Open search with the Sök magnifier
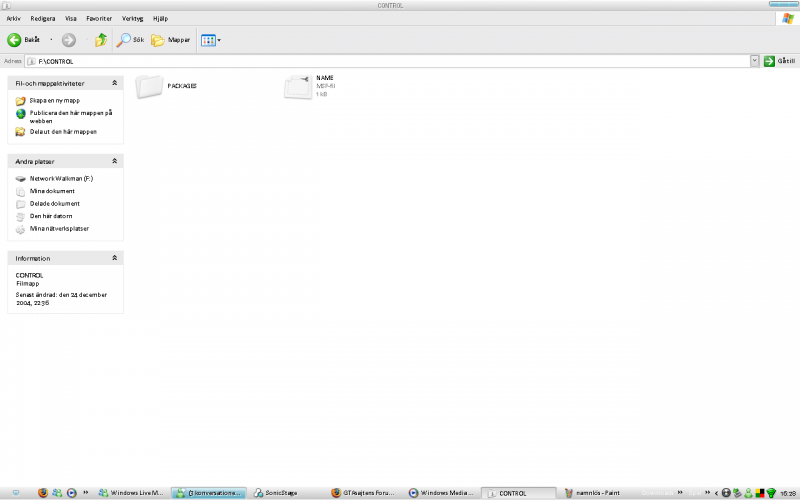Viewport: 800px width, 500px height. pyautogui.click(x=124, y=40)
